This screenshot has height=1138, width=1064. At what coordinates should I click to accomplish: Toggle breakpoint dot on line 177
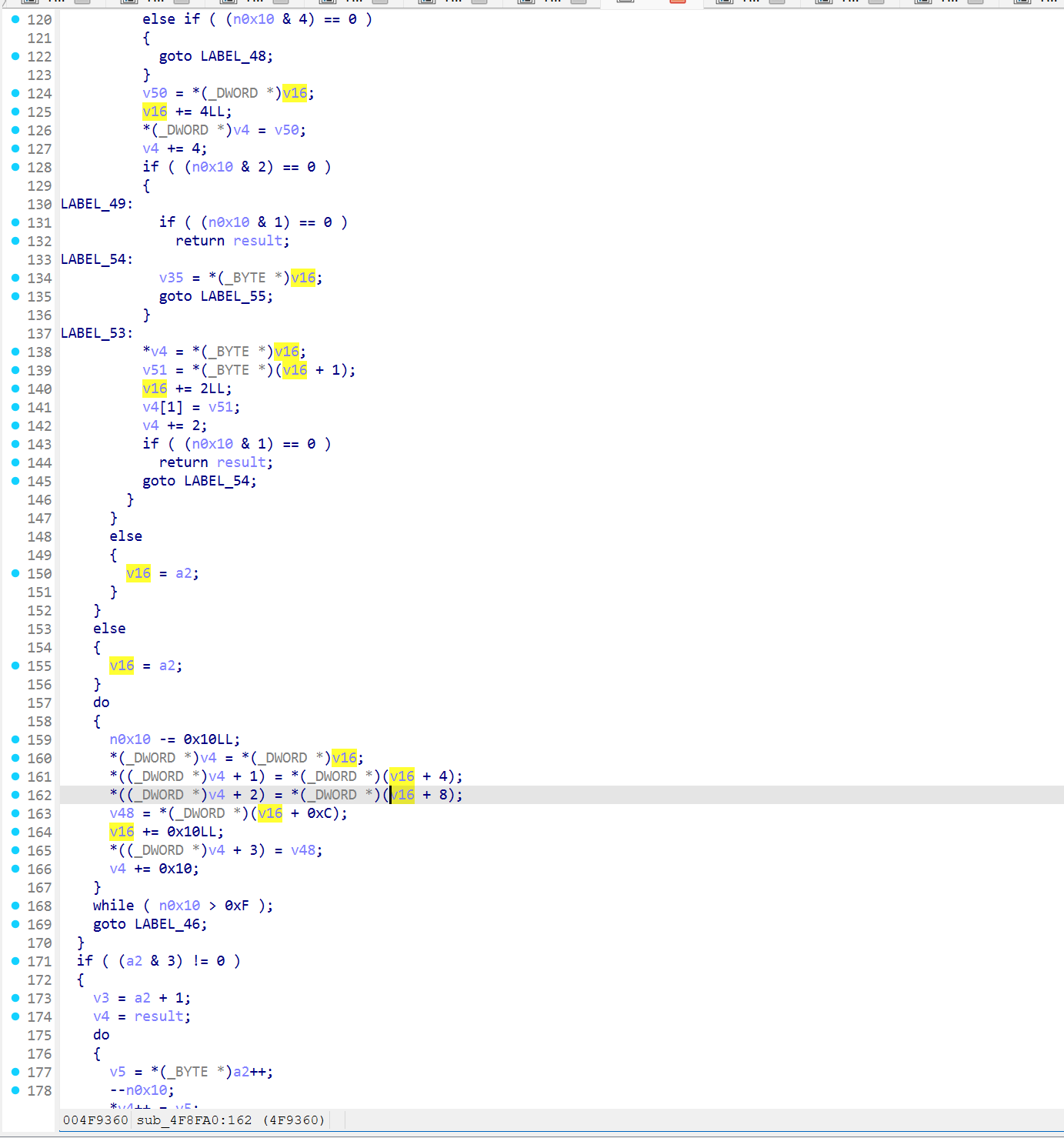pos(15,1072)
